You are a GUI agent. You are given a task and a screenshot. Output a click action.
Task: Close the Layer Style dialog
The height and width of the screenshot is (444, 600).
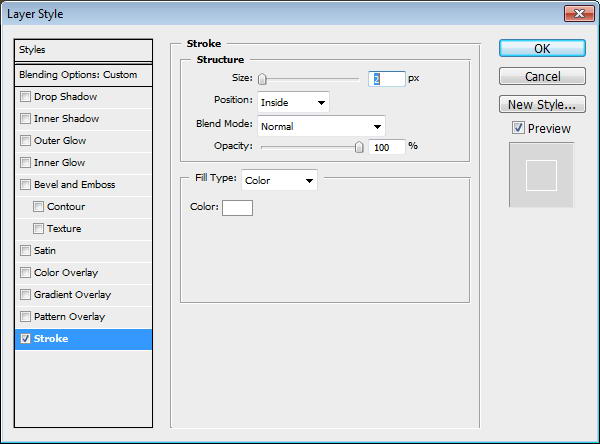[579, 14]
